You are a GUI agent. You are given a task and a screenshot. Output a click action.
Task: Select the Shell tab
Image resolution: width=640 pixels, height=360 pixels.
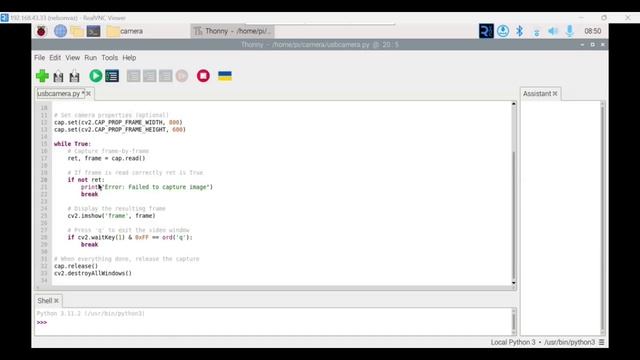[44, 301]
